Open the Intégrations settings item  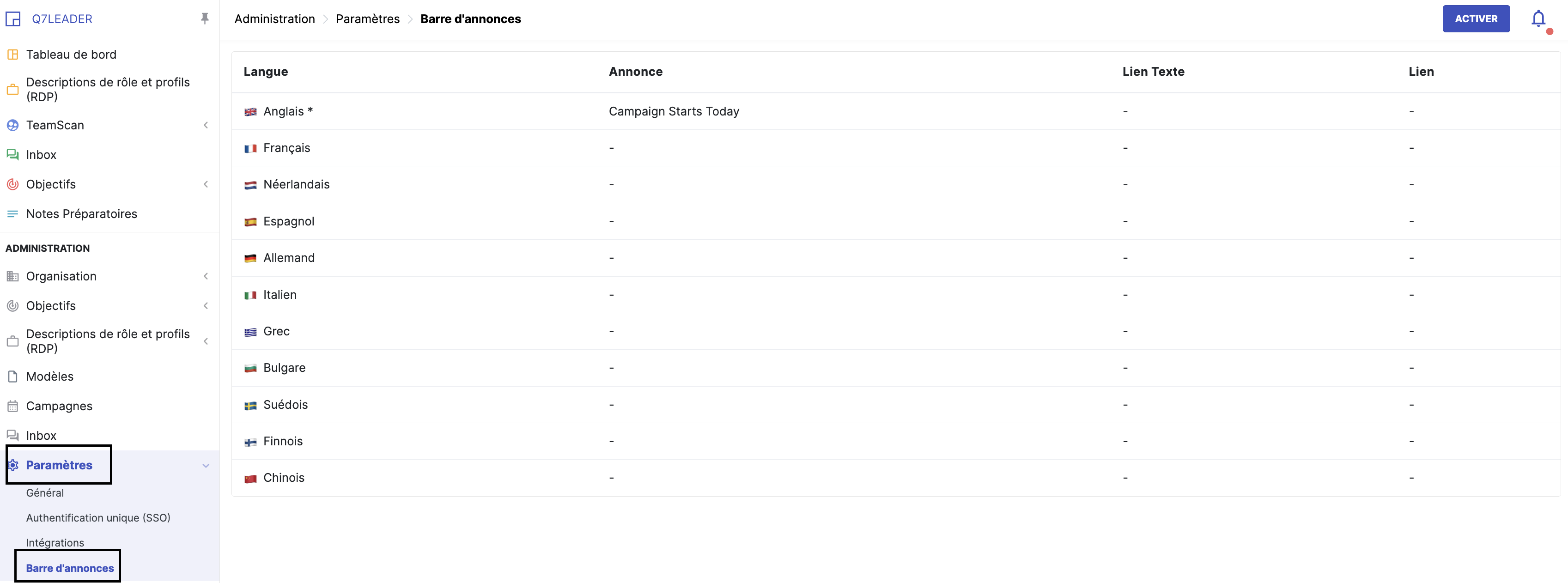55,543
